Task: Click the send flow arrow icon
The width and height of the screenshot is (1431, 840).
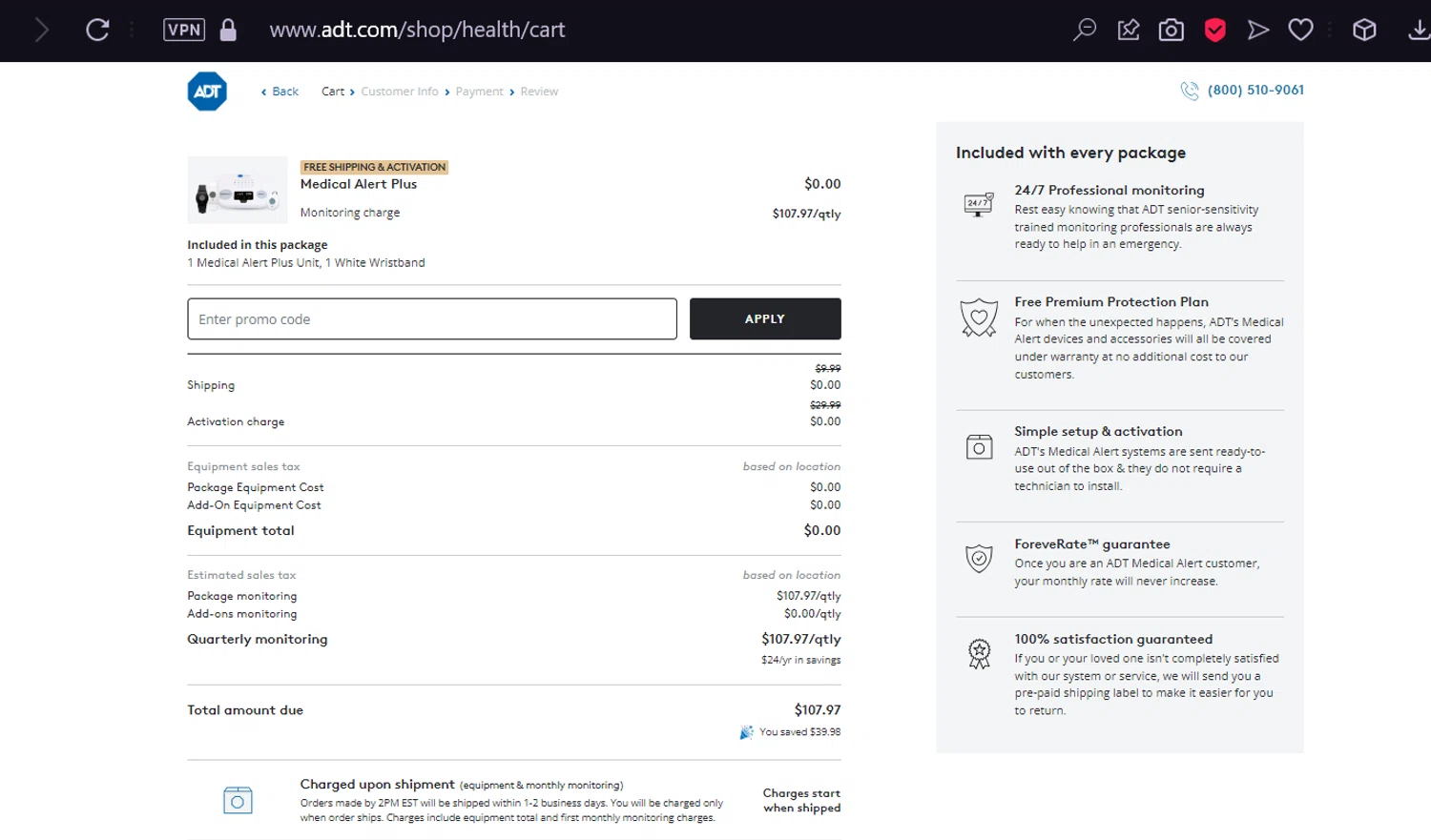Action: coord(1258,31)
